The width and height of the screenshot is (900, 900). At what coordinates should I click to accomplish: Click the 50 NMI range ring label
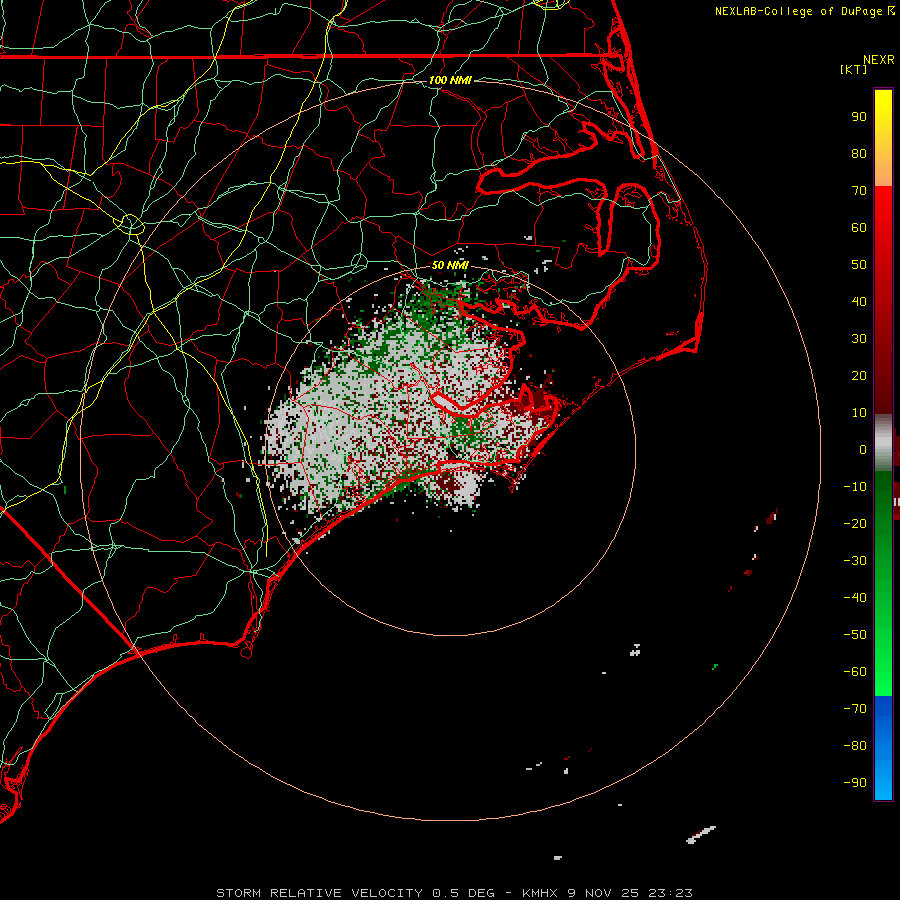[450, 265]
